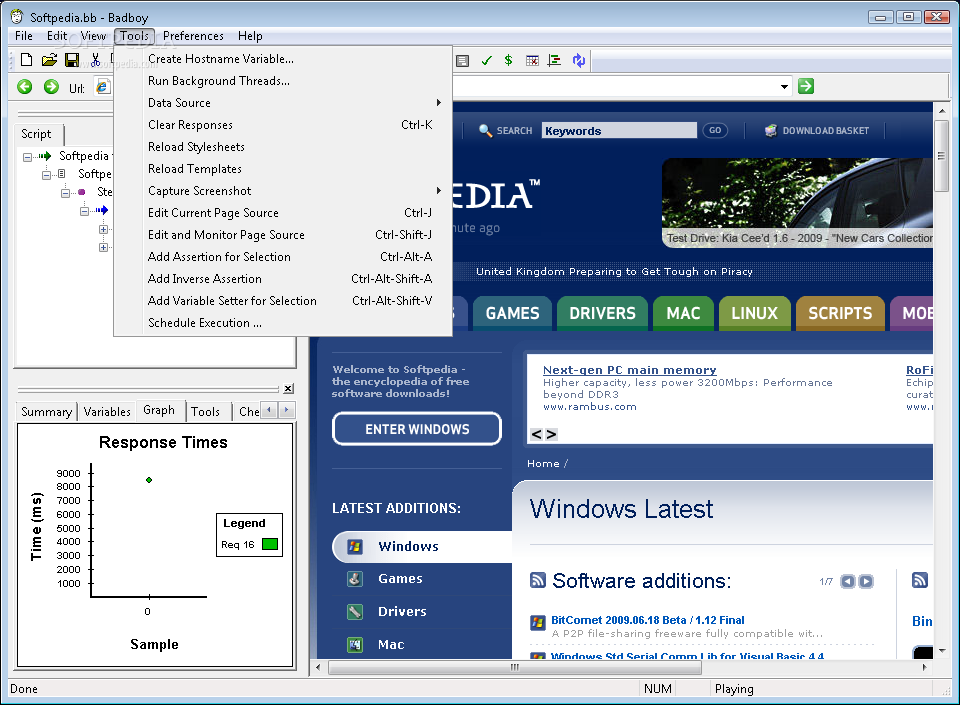Open the File menu
This screenshot has height=705, width=960.
(24, 36)
